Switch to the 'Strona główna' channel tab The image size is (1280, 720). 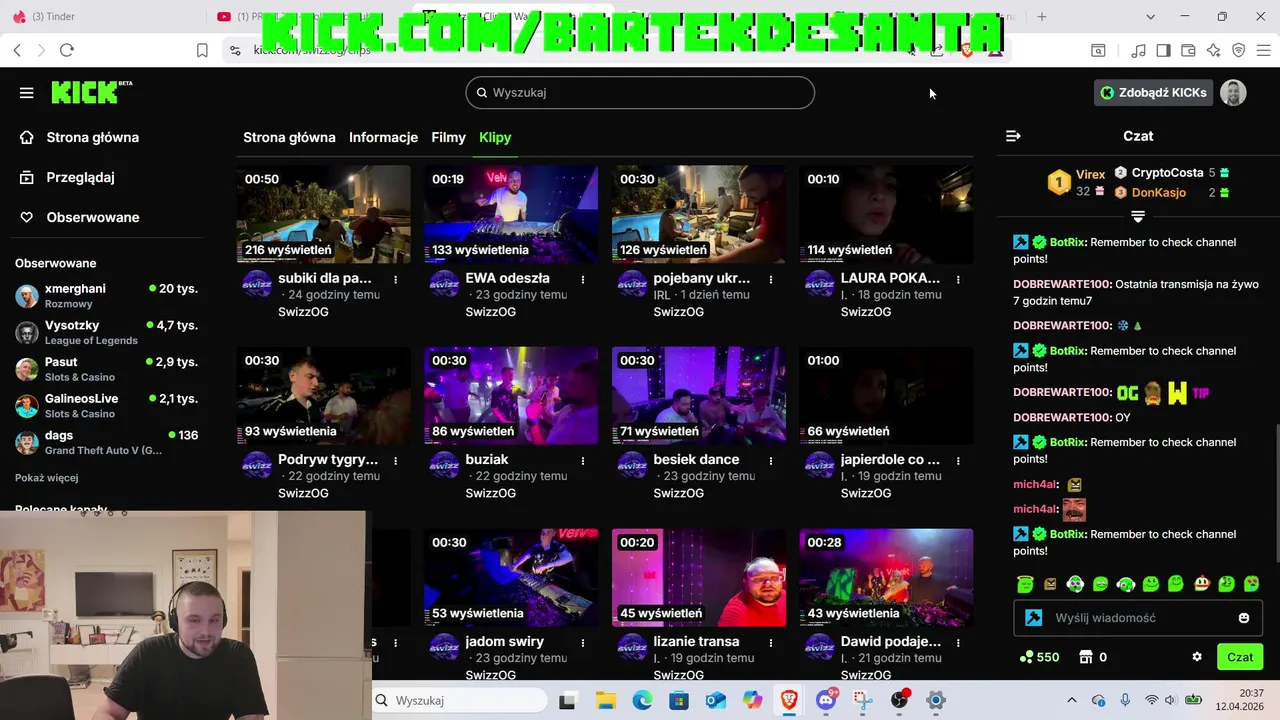click(289, 137)
